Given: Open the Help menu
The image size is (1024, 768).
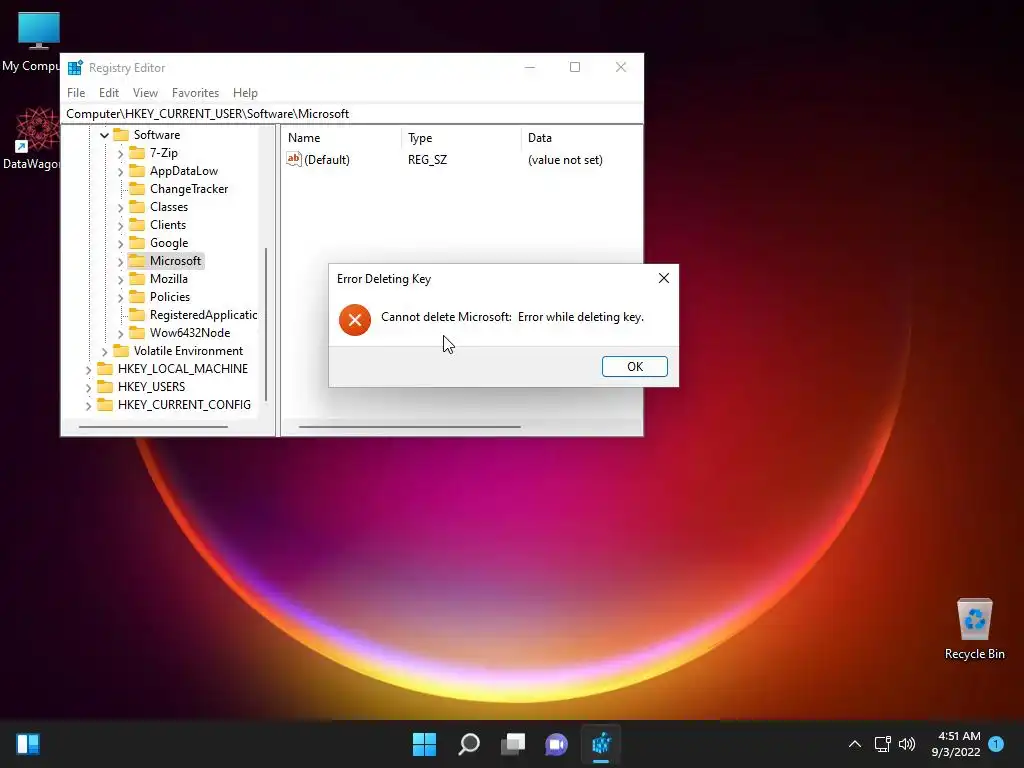Looking at the screenshot, I should point(245,93).
